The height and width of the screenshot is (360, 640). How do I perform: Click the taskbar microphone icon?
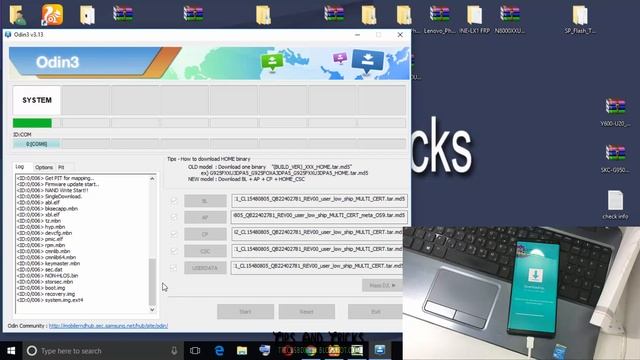174,351
